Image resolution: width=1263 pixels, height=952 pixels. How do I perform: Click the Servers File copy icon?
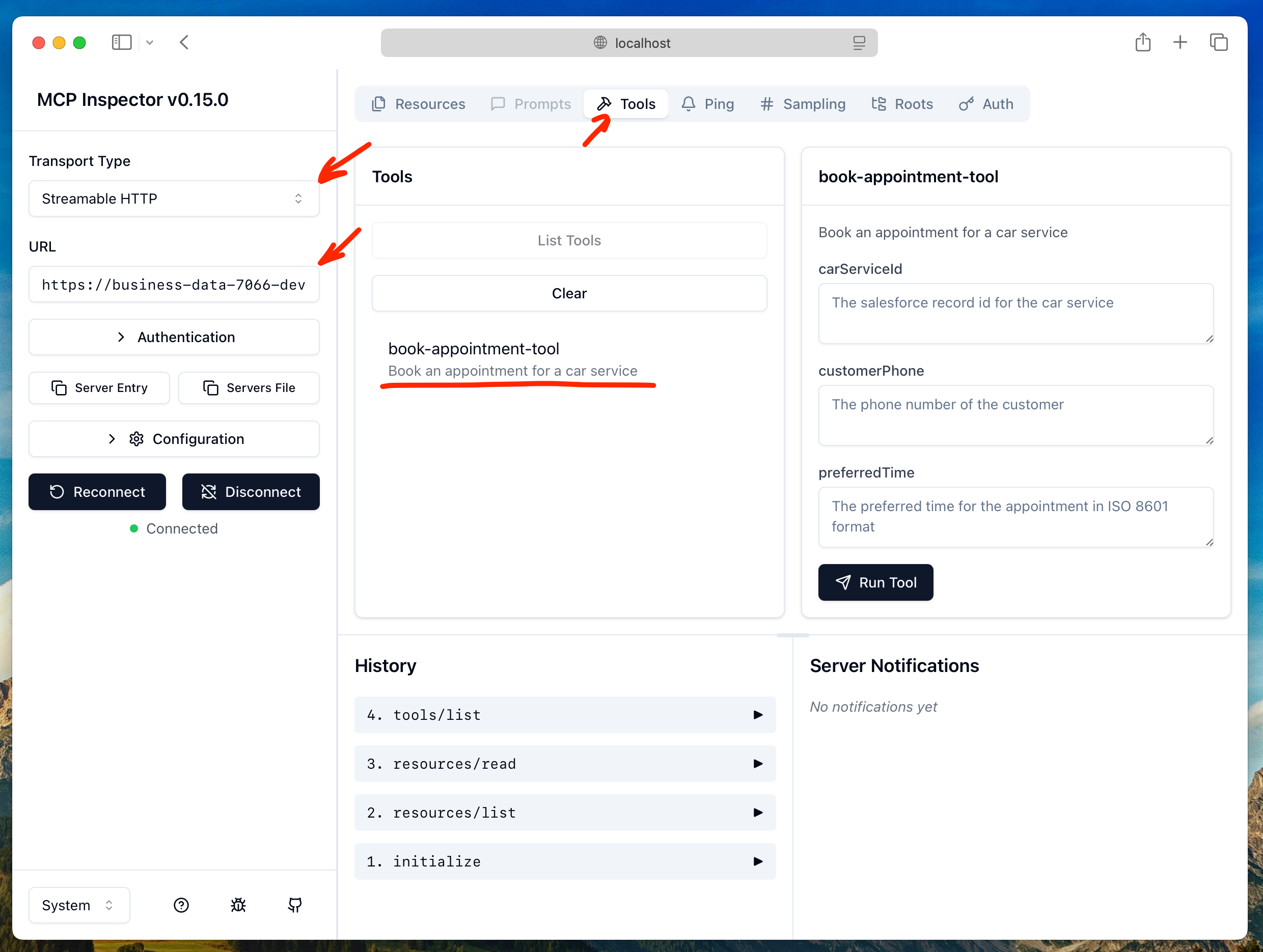click(x=211, y=387)
